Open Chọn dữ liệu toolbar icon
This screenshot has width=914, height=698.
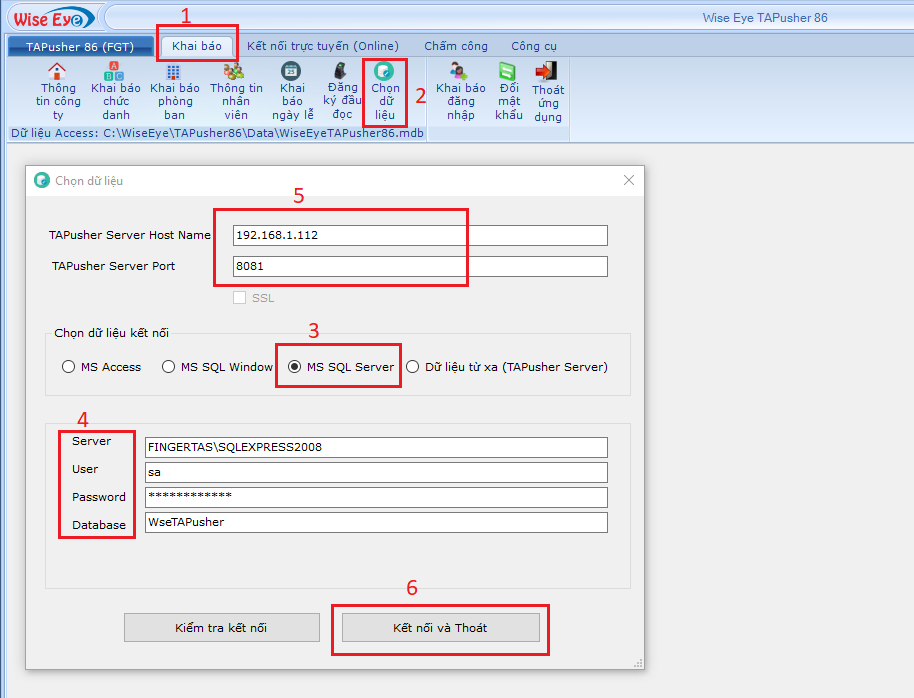pyautogui.click(x=385, y=72)
